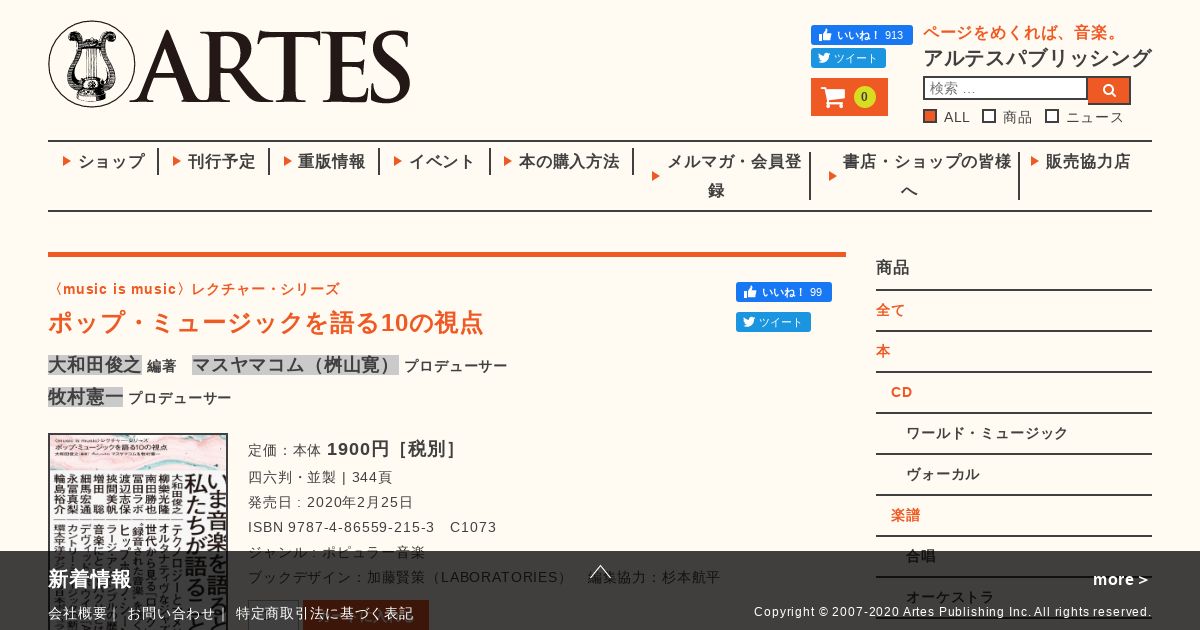Click the scroll-to-top up arrow
The width and height of the screenshot is (1200, 630).
pyautogui.click(x=600, y=572)
